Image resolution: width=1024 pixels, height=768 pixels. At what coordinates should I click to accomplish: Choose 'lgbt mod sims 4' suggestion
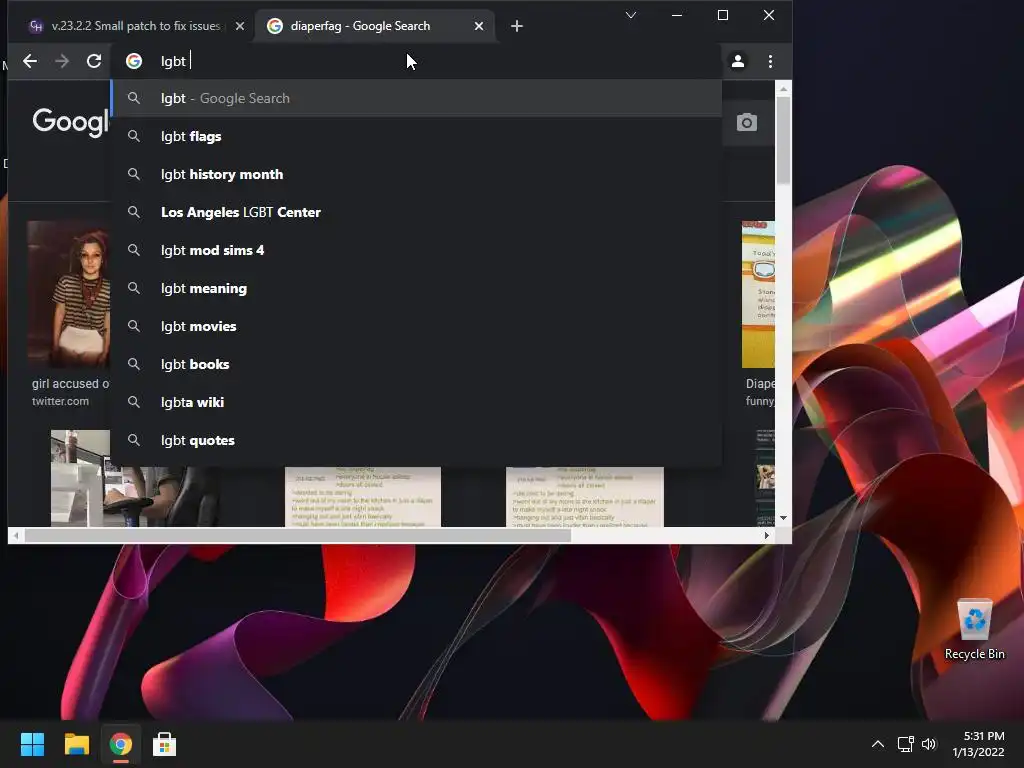tap(417, 250)
